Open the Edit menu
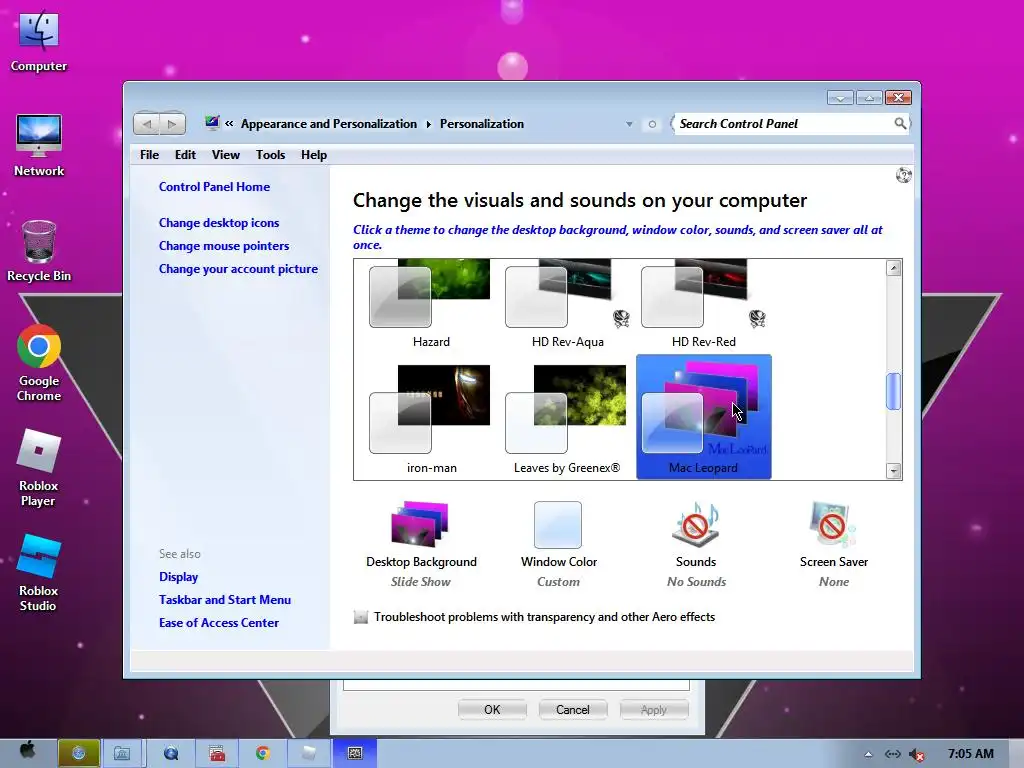1024x768 pixels. pyautogui.click(x=185, y=155)
